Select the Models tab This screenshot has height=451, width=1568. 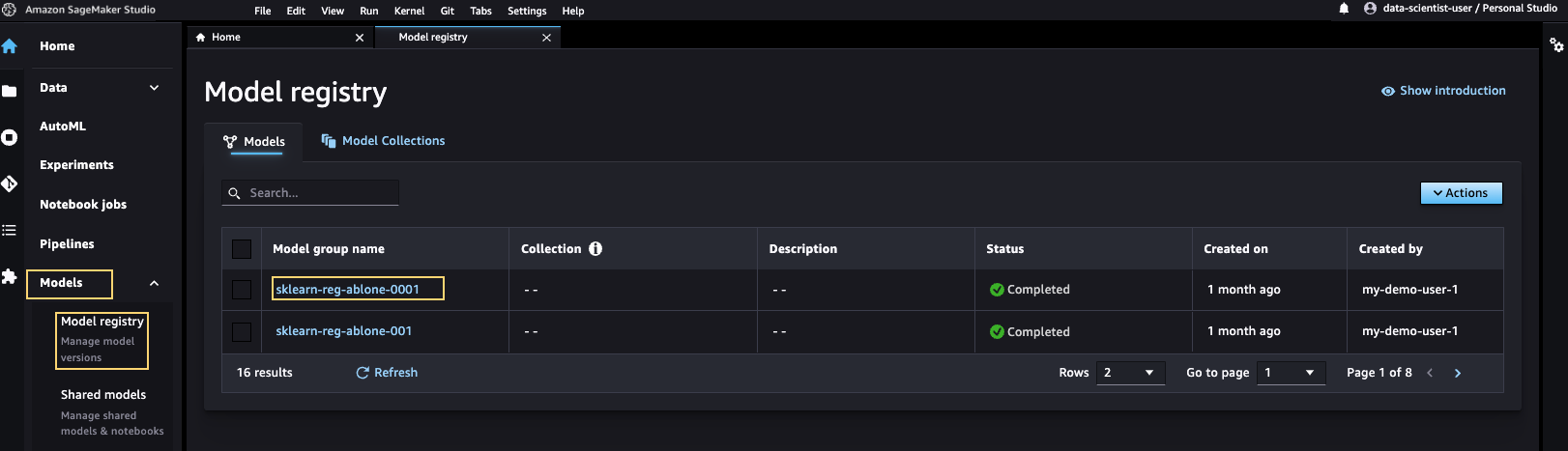[255, 142]
